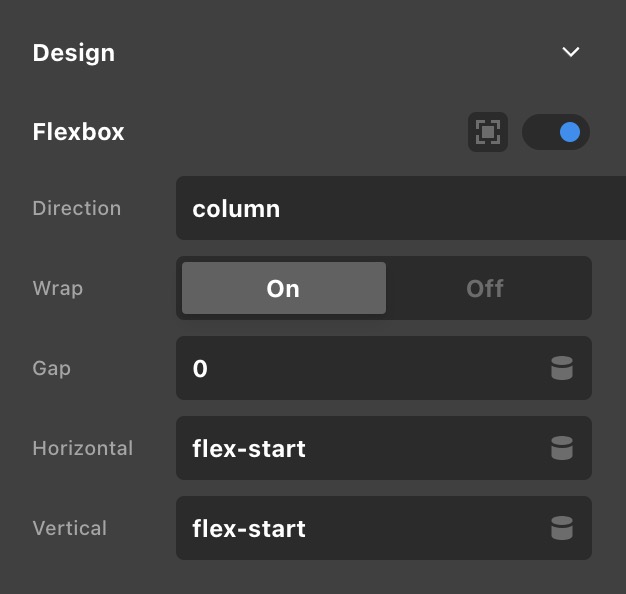The image size is (626, 594).
Task: Click the blue knob of Flexbox switch
Action: pyautogui.click(x=570, y=132)
